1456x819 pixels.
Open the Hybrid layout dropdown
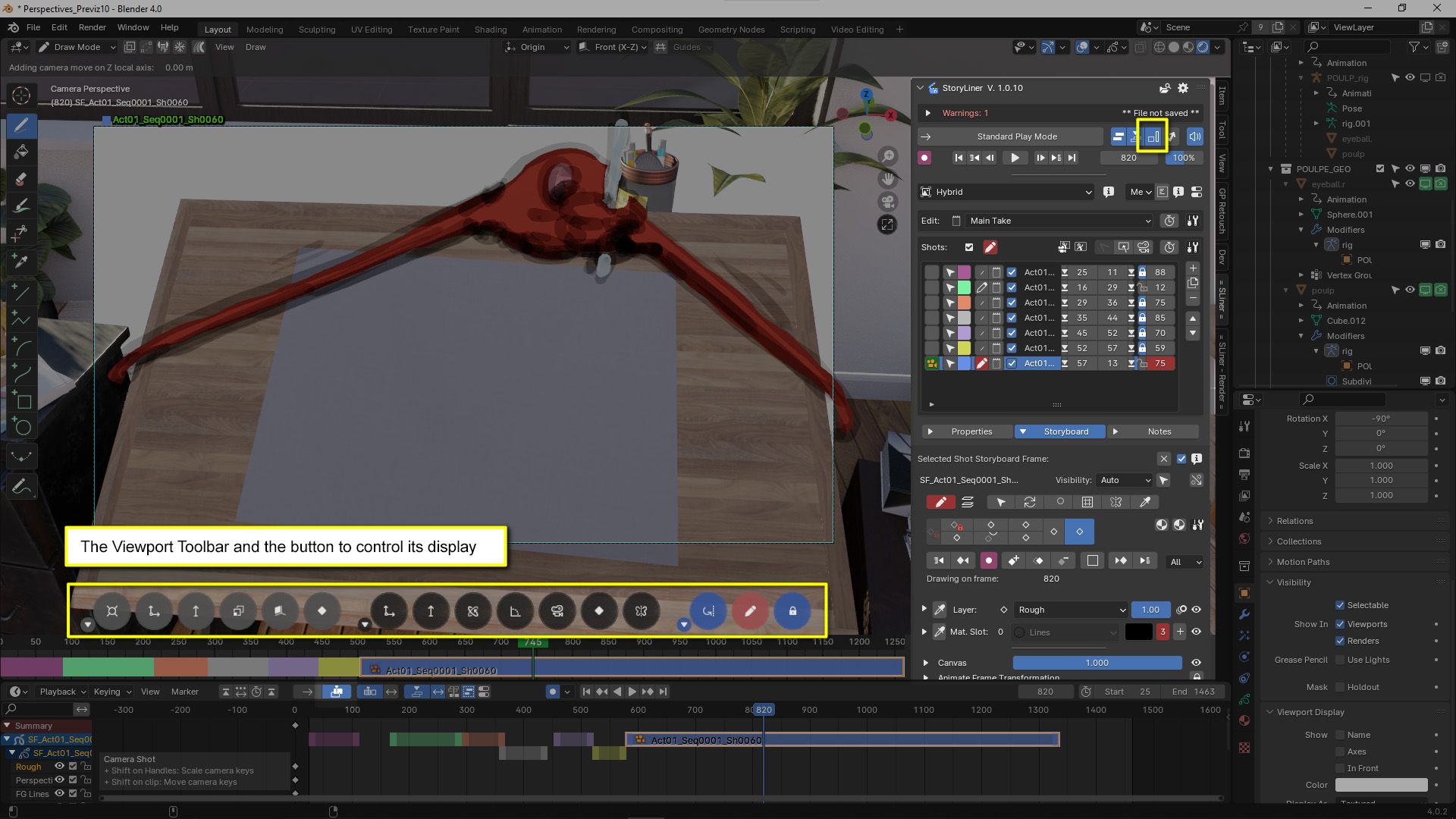(1006, 192)
